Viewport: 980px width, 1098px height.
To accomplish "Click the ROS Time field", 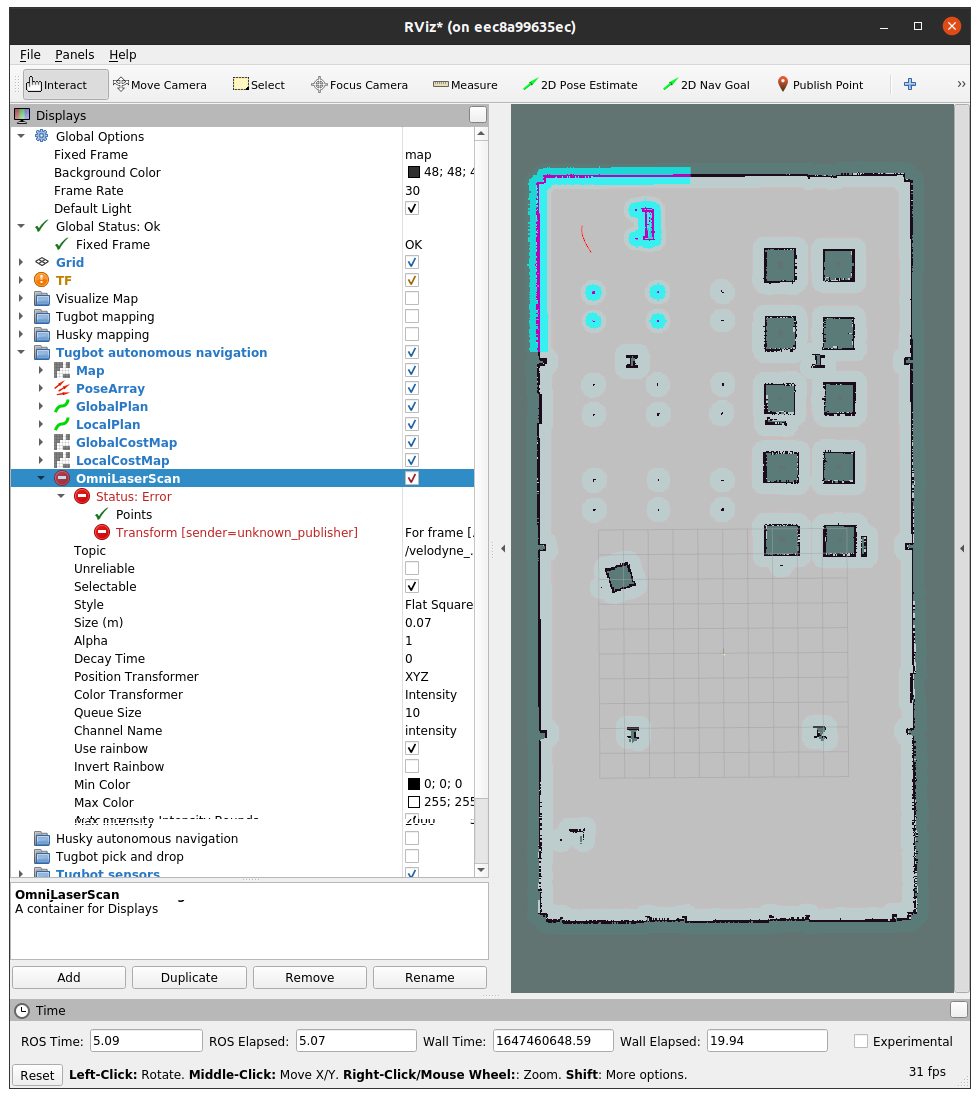I will click(146, 1041).
